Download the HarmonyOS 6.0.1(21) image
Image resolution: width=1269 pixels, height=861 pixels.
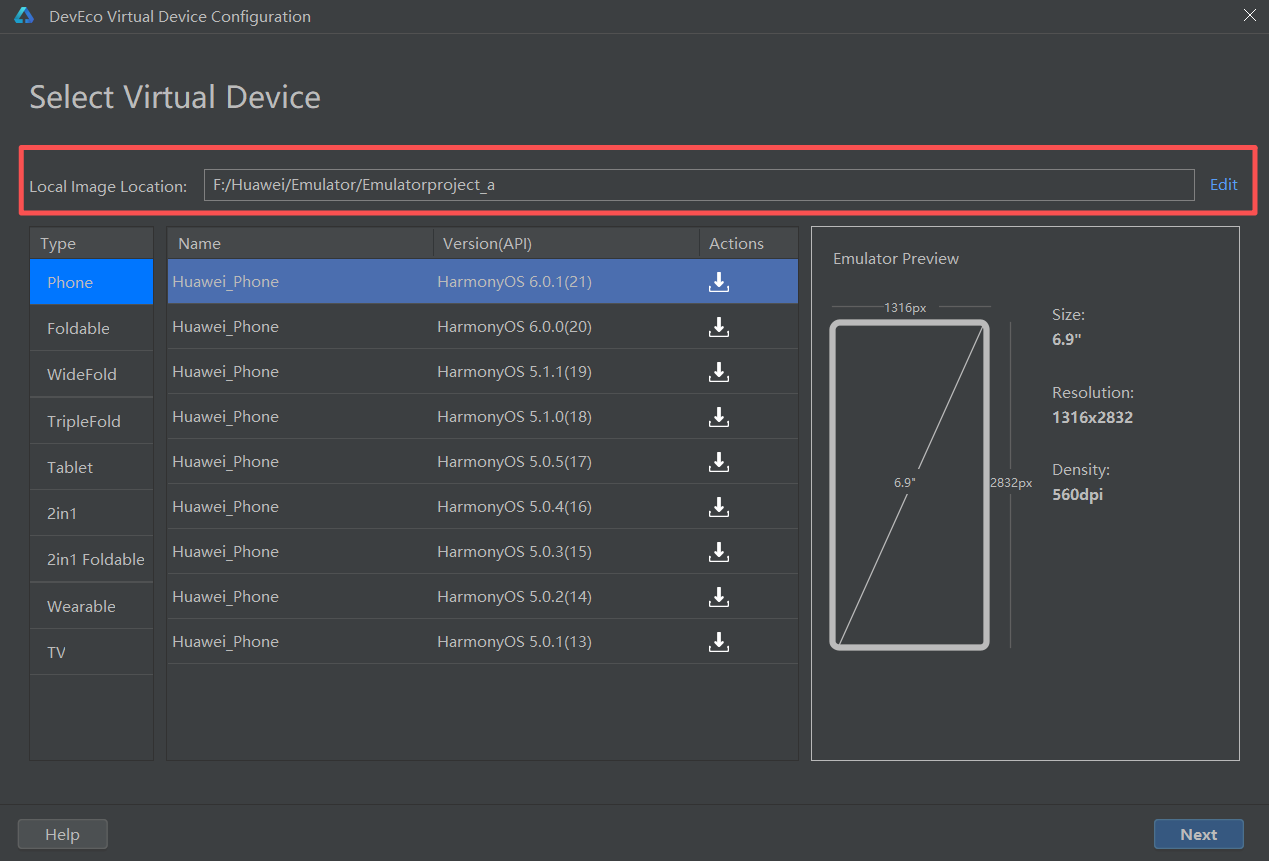coord(718,282)
